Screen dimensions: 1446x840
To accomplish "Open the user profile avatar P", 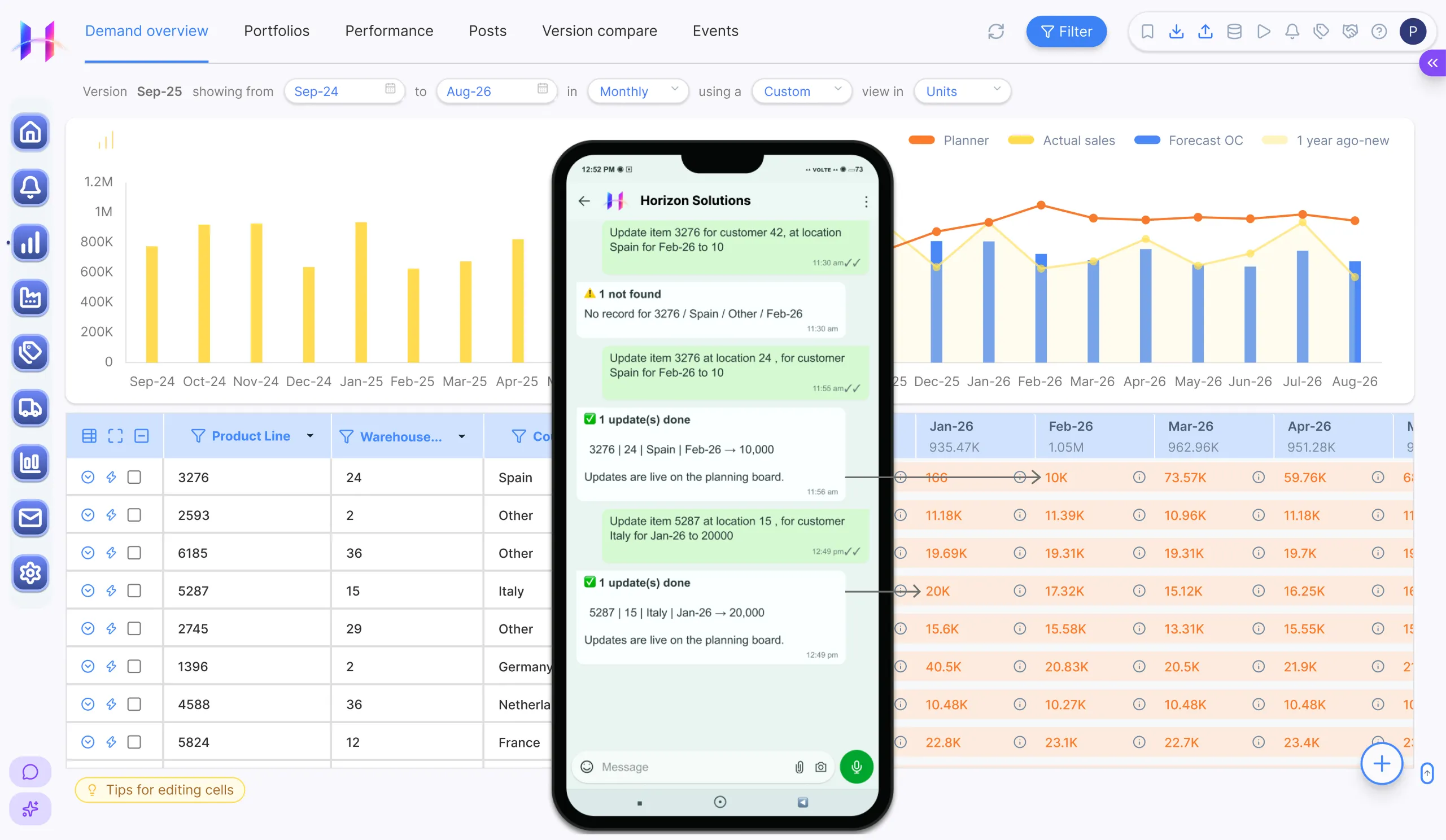I will coord(1413,32).
